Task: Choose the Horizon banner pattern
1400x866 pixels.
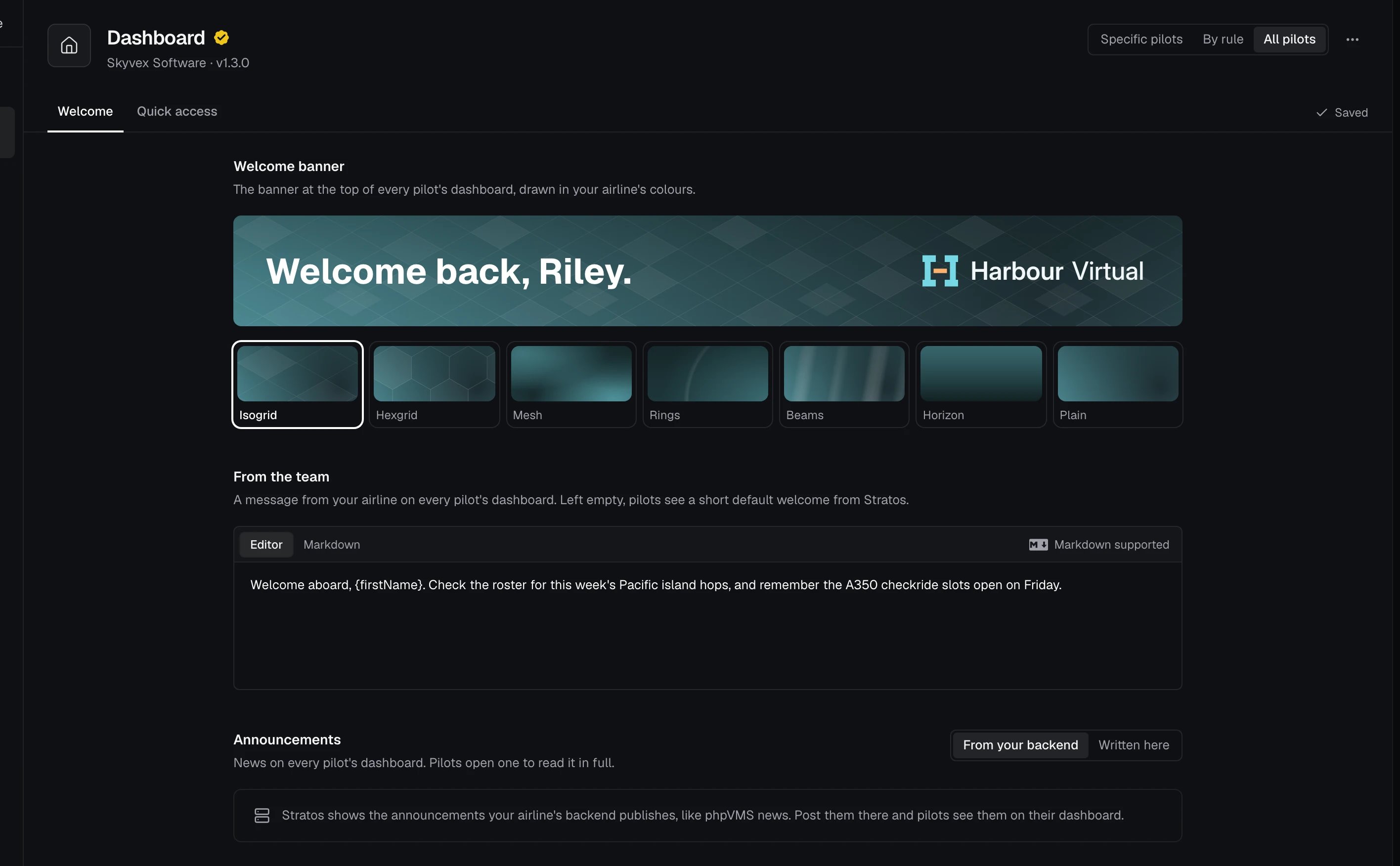Action: [981, 385]
